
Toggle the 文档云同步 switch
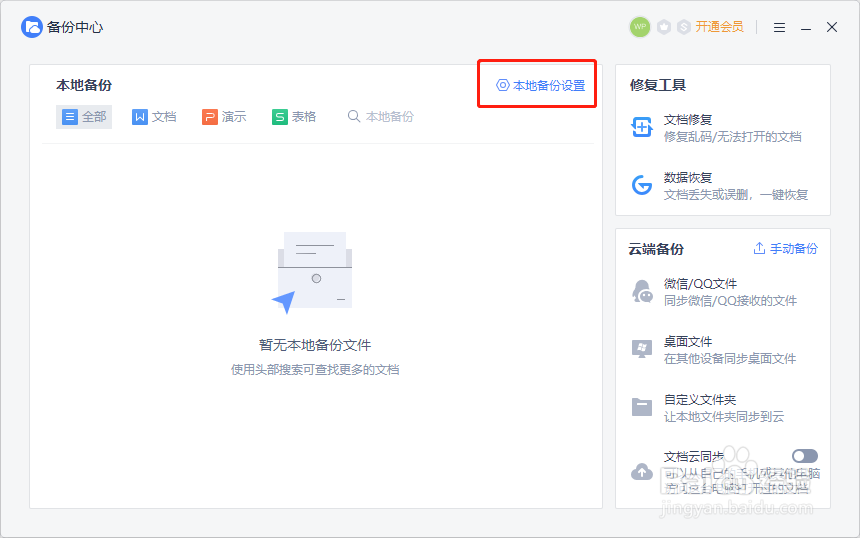pyautogui.click(x=805, y=456)
